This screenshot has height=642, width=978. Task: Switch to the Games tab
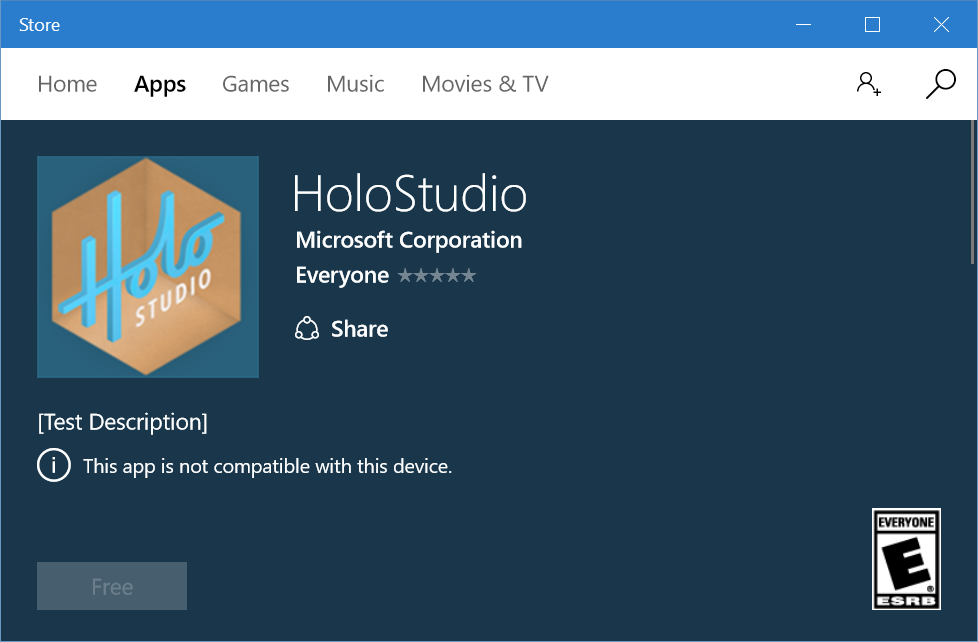[256, 84]
